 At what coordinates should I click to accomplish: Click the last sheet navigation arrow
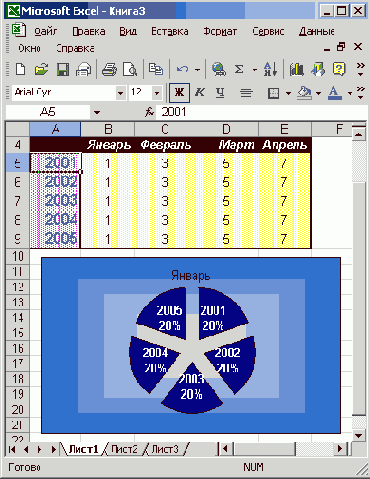[x=53, y=449]
